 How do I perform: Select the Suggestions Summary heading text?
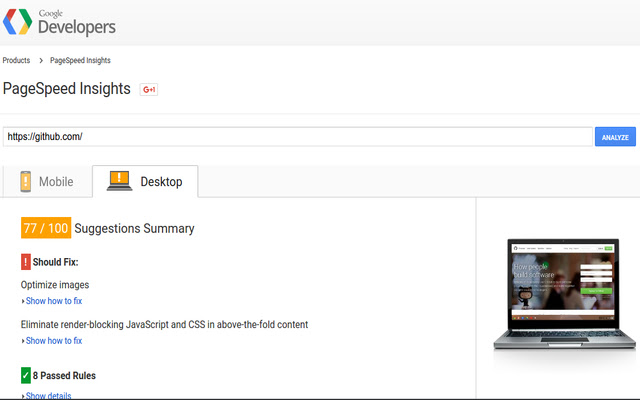coord(134,228)
